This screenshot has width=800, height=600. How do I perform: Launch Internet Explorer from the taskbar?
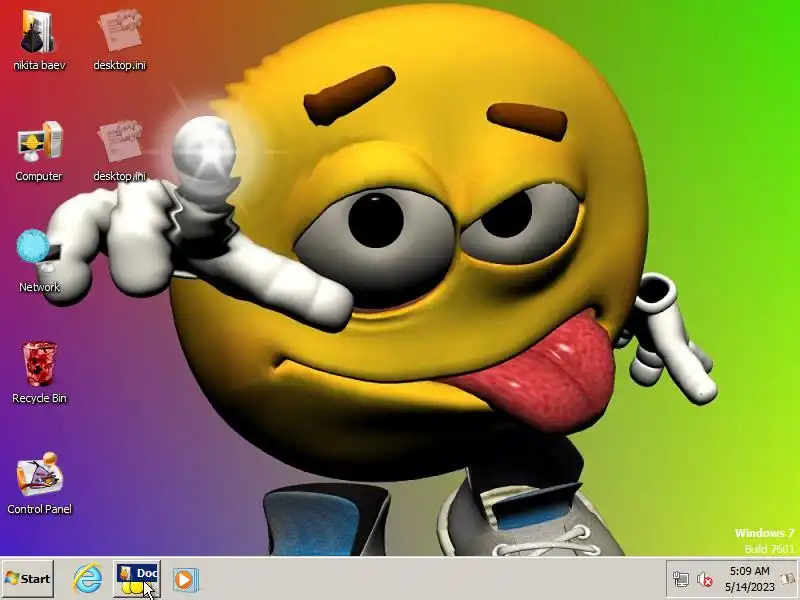[x=87, y=579]
